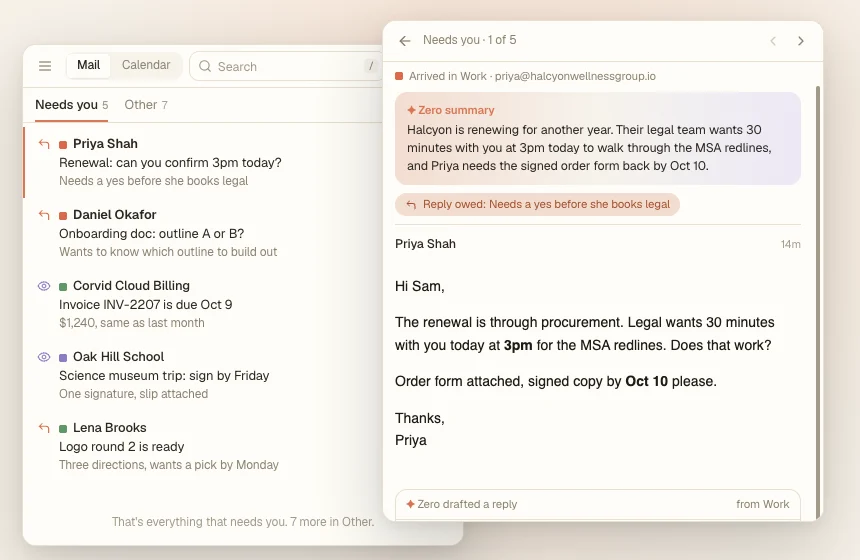This screenshot has height=560, width=860.
Task: Click the Needs you · 1 of 5 header
Action: [x=469, y=40]
